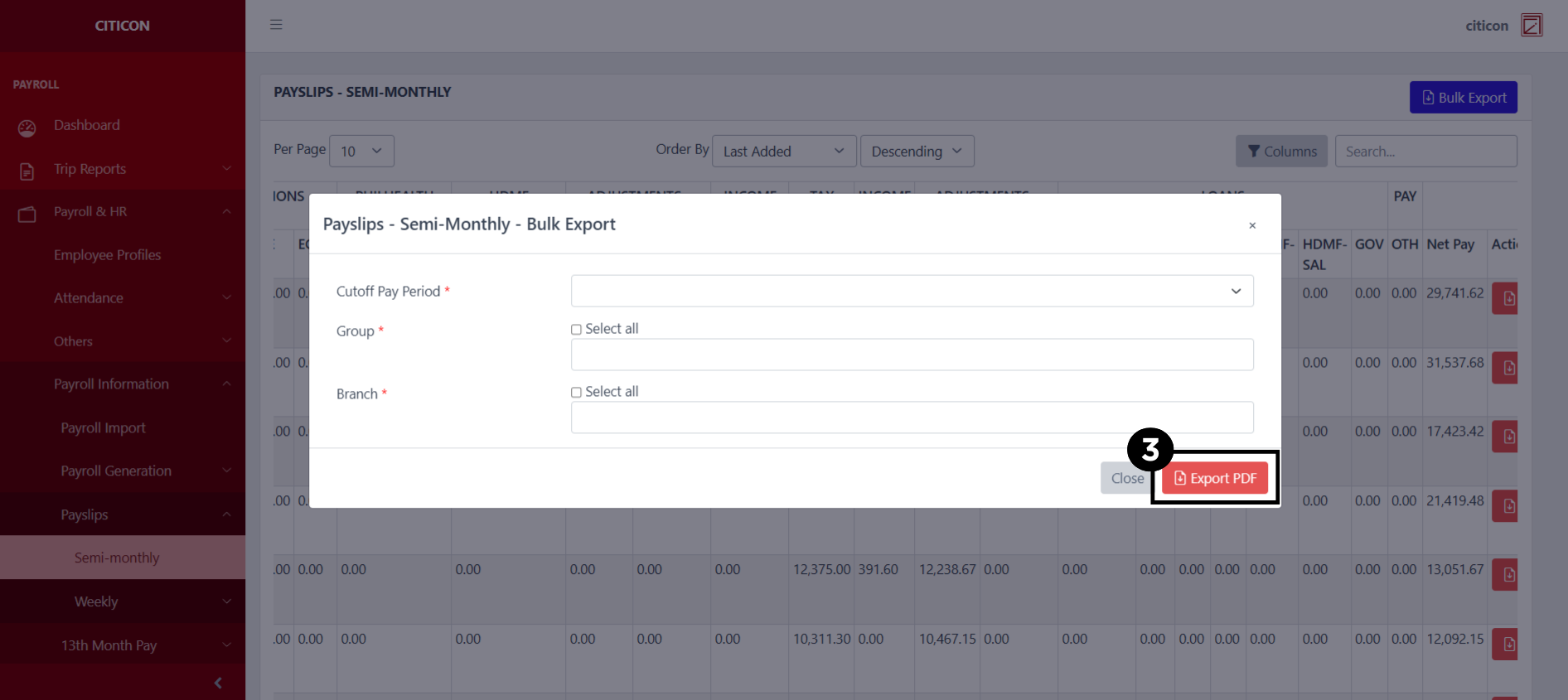Image resolution: width=1568 pixels, height=700 pixels.
Task: Click the CITICON logo text
Action: coord(123,26)
